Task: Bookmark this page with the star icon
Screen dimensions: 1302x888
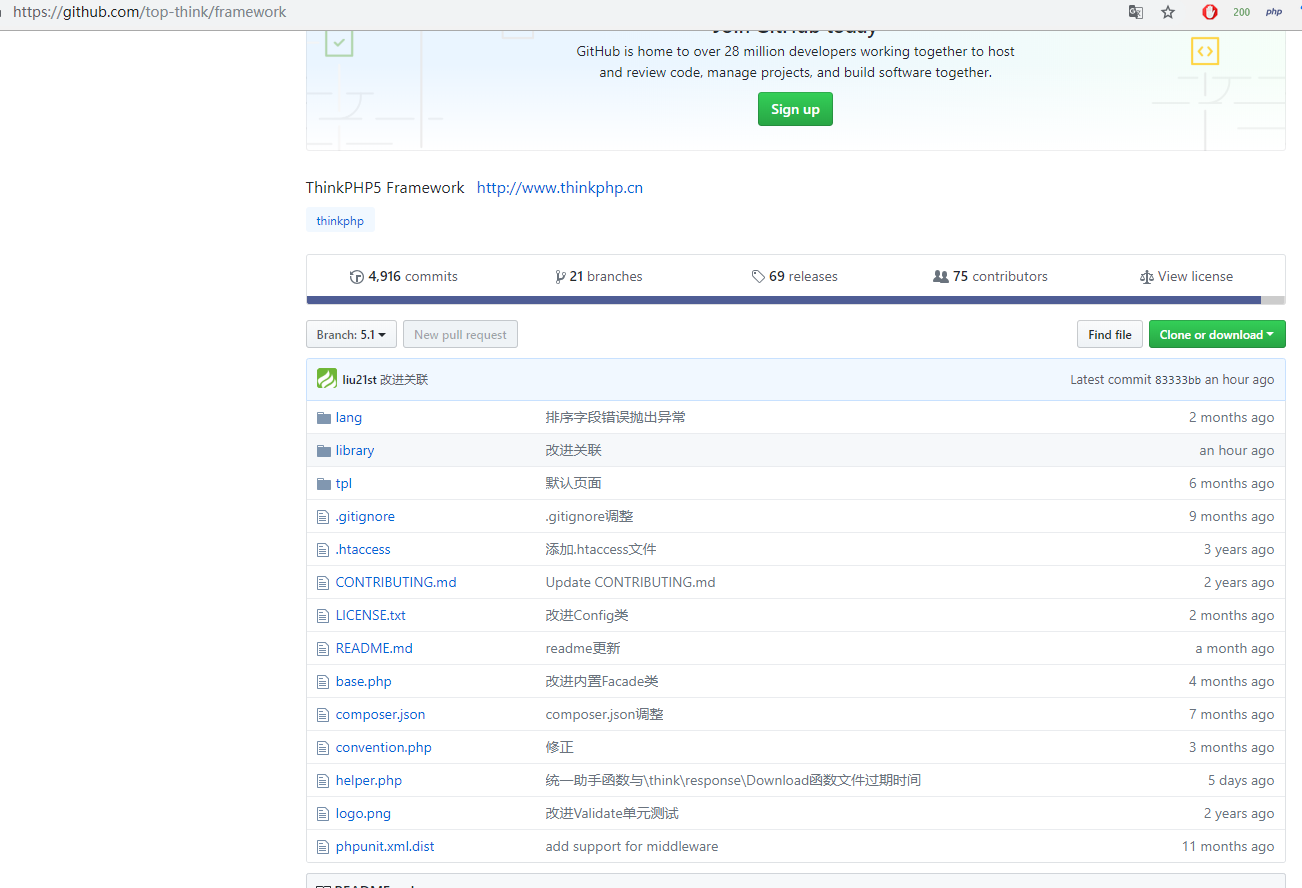Action: pyautogui.click(x=1168, y=12)
